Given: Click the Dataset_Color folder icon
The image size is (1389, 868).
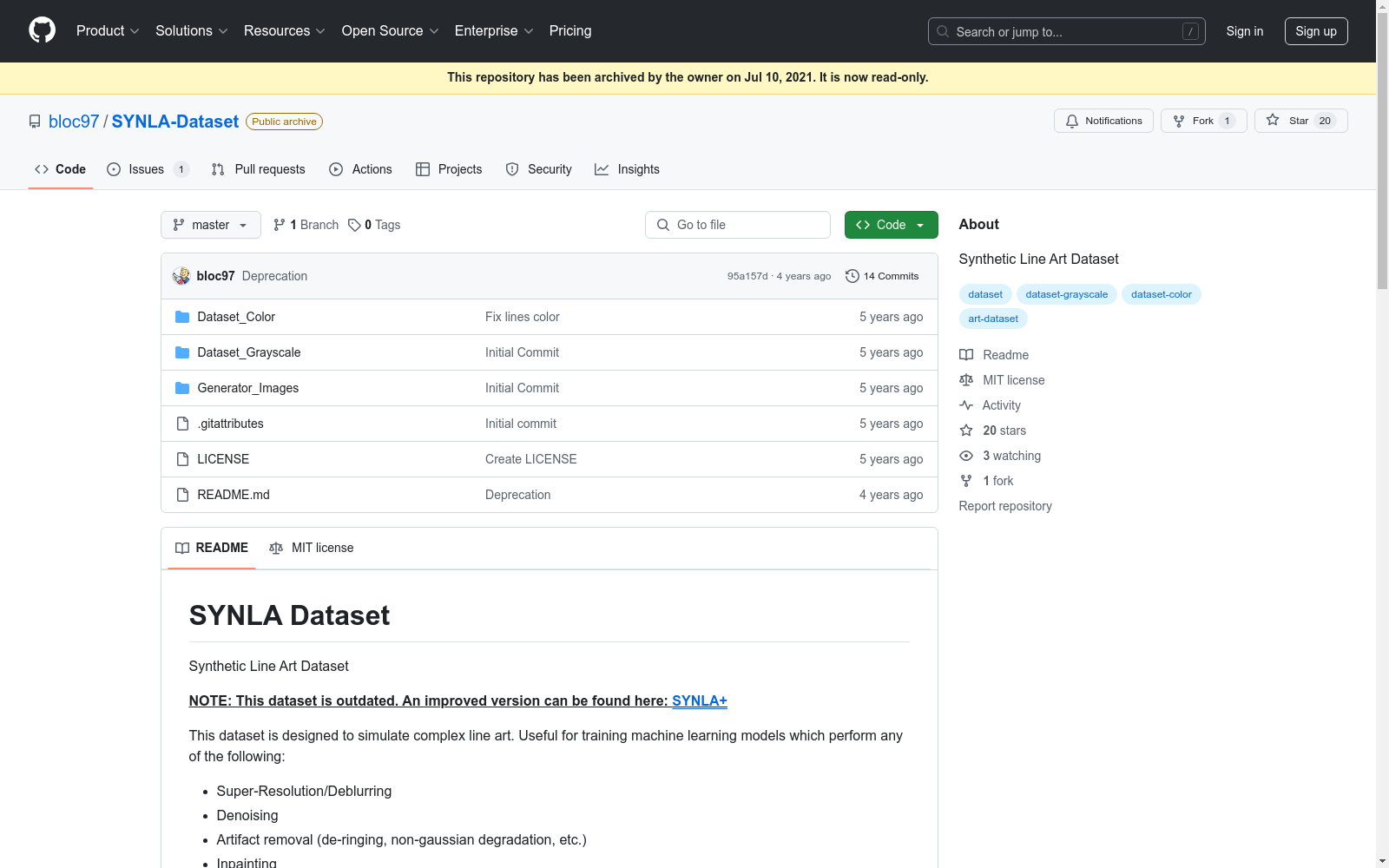Looking at the screenshot, I should [182, 317].
